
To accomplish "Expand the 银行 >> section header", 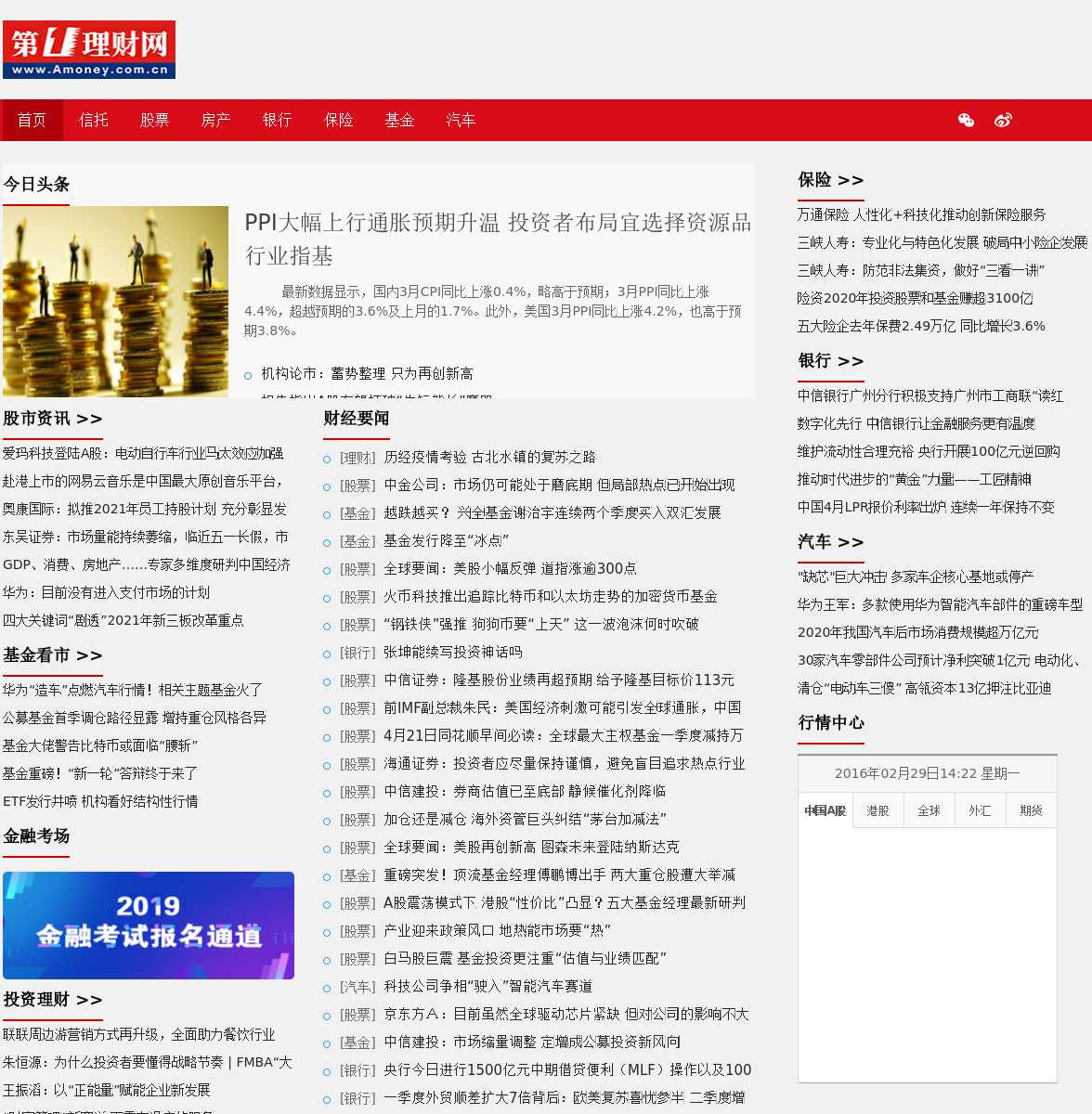I will pos(830,361).
